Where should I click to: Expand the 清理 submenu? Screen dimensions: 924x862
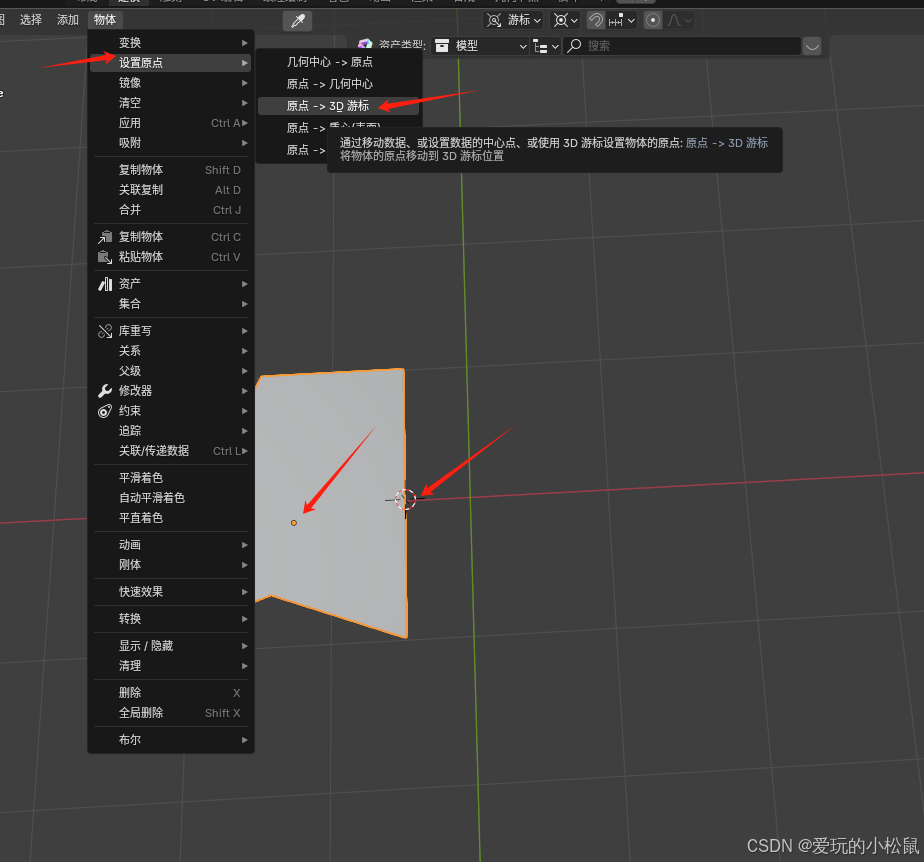pyautogui.click(x=171, y=666)
